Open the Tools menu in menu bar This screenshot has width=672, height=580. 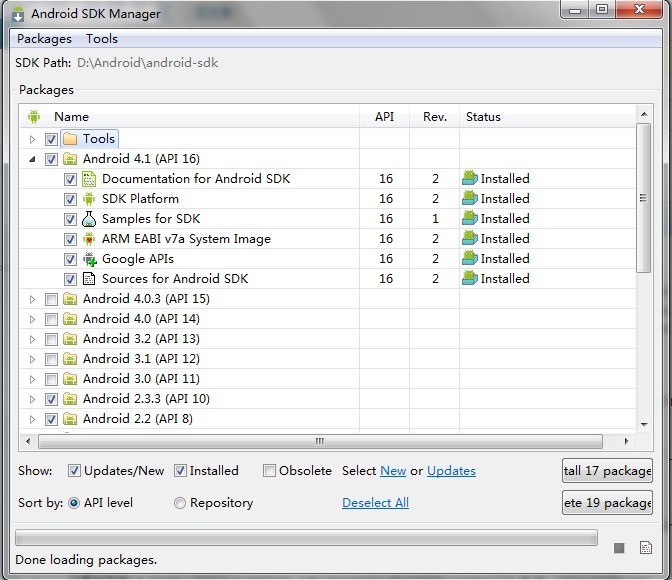pyautogui.click(x=102, y=39)
